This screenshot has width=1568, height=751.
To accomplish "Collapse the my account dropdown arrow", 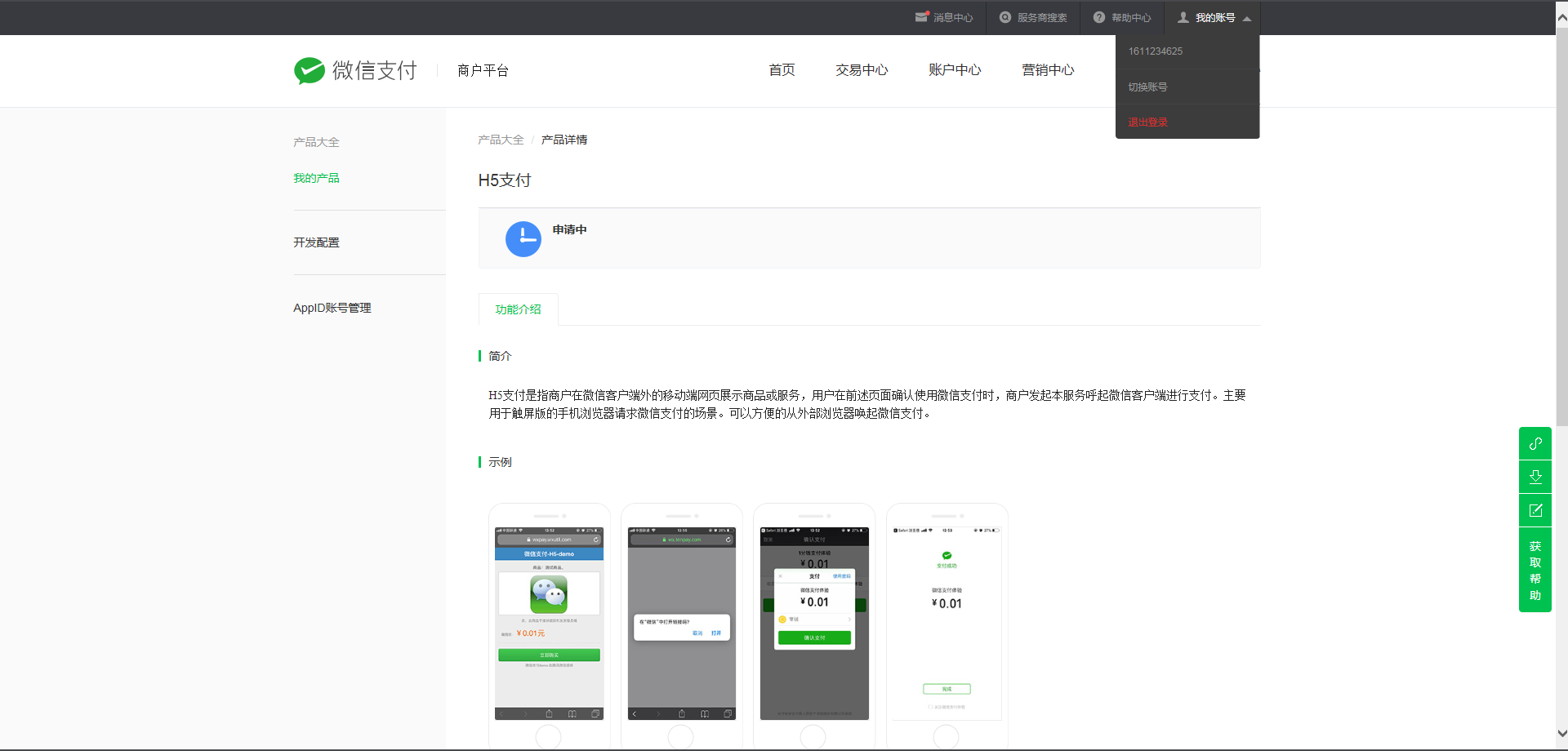I will tap(1247, 18).
